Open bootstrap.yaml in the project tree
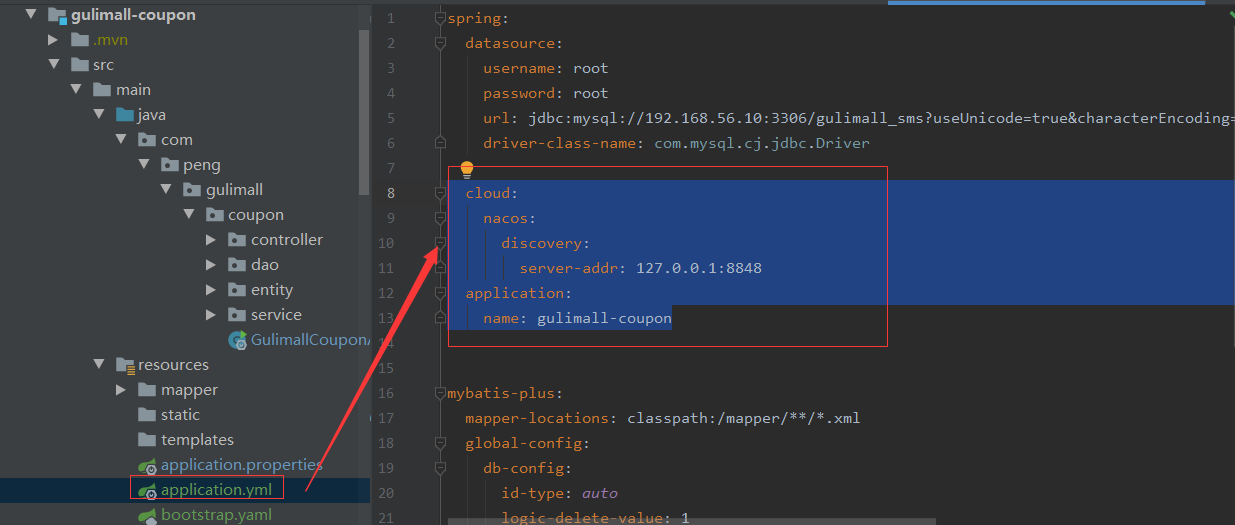The image size is (1235, 525). [216, 515]
